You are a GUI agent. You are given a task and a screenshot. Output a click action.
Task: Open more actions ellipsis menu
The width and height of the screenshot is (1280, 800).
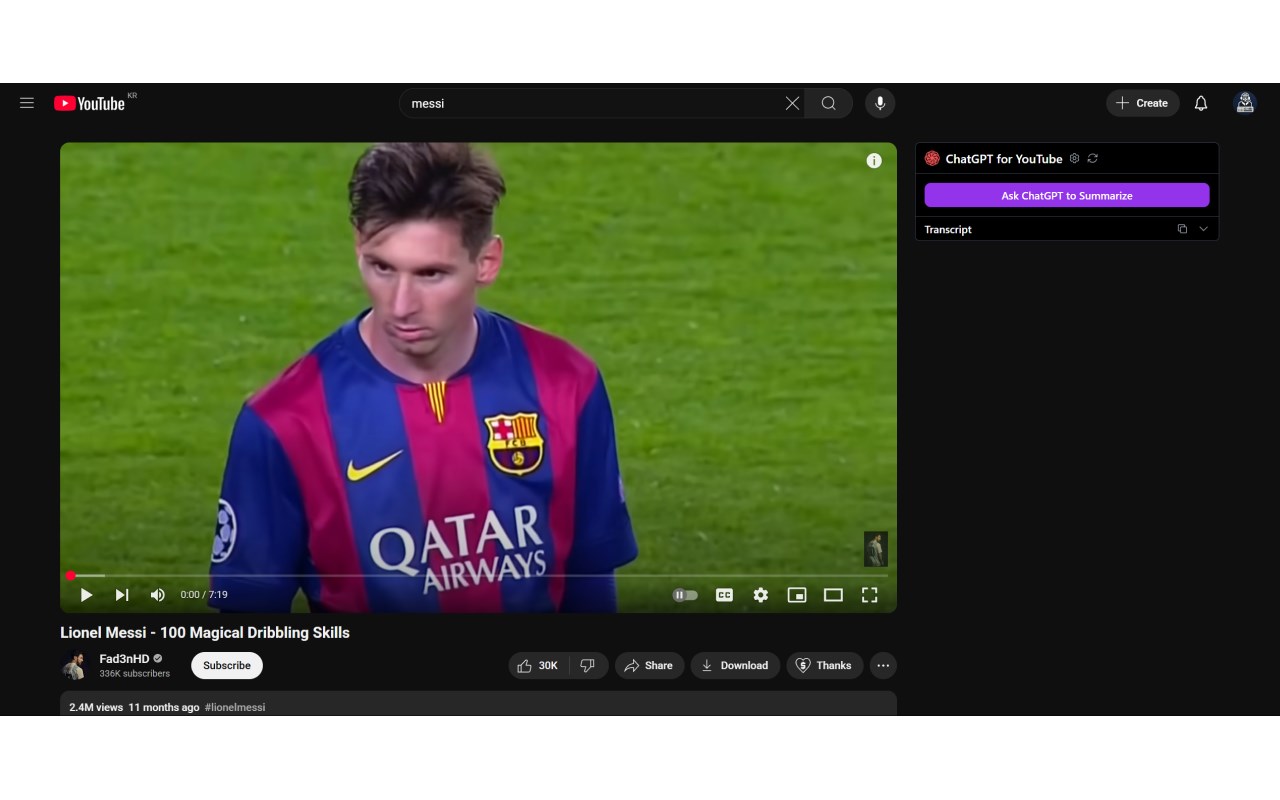point(883,666)
